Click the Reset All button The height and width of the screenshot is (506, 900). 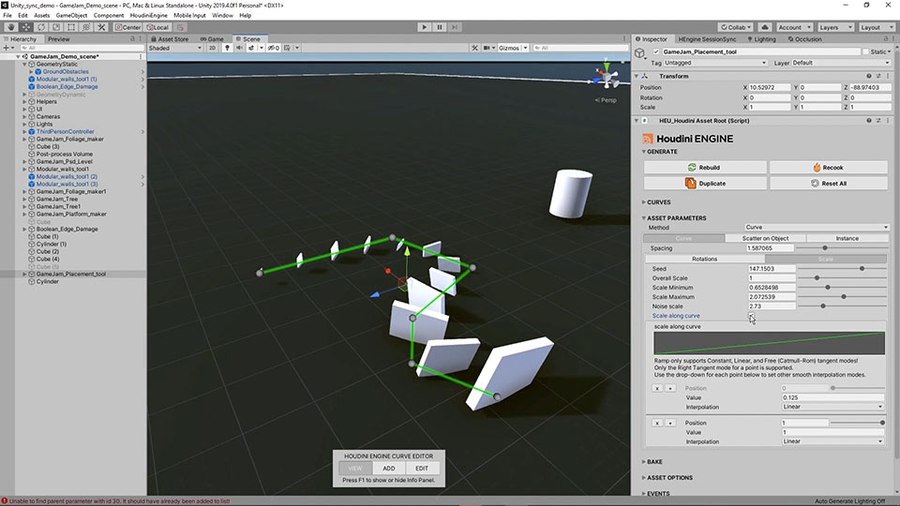click(x=828, y=184)
